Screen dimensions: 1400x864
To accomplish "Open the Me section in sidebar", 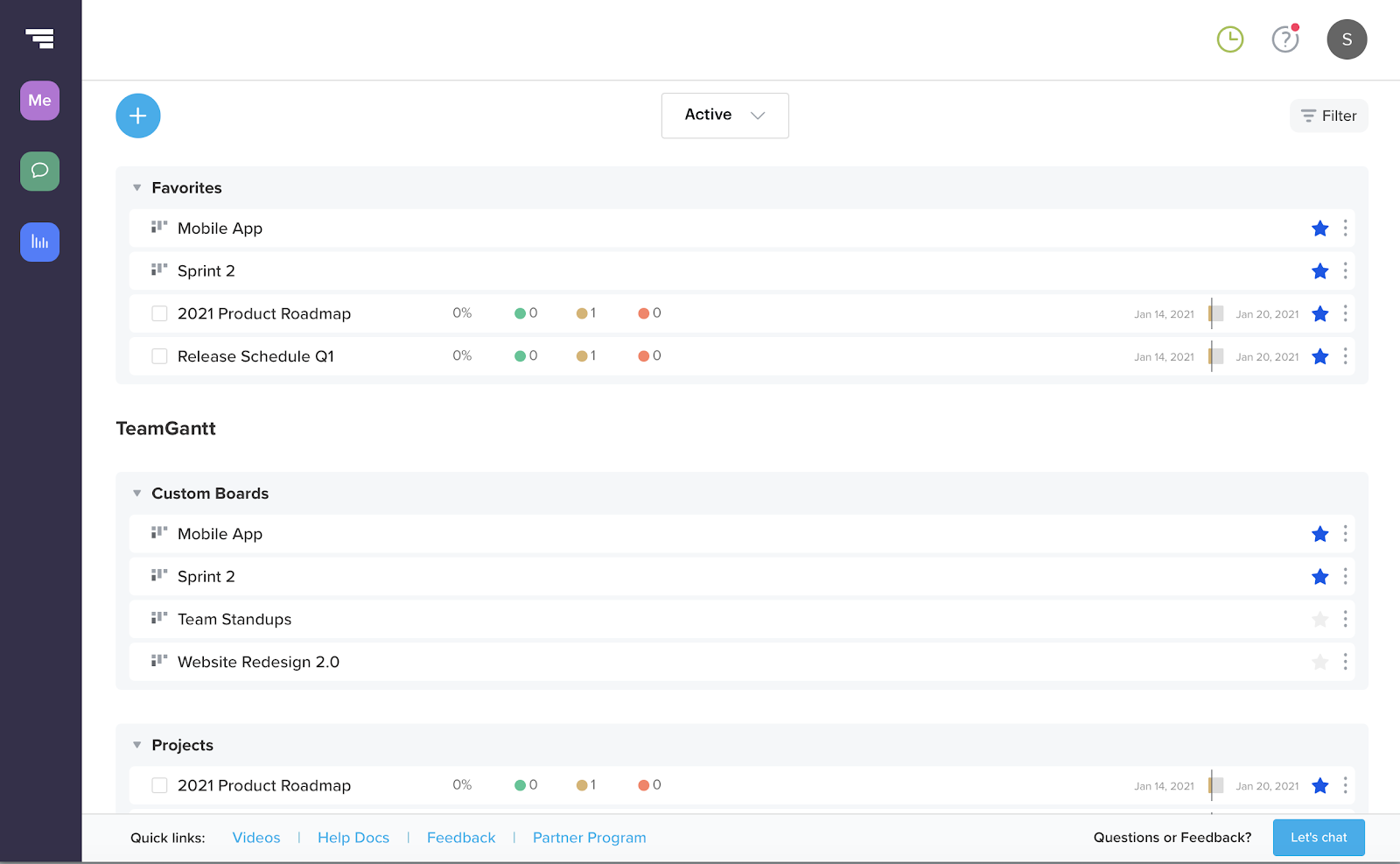I will (40, 101).
